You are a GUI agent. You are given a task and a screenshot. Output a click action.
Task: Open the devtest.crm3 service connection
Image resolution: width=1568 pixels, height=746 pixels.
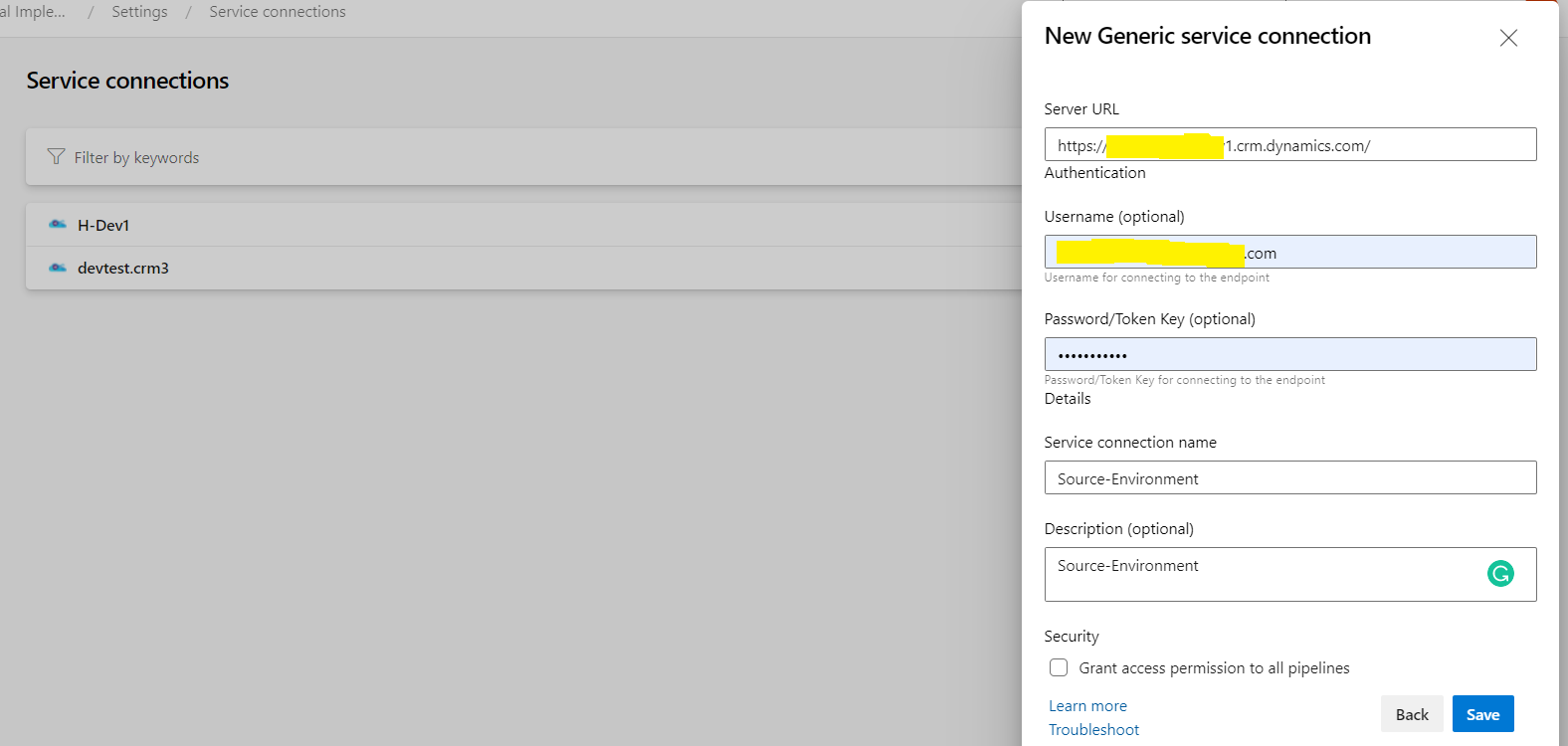click(123, 269)
